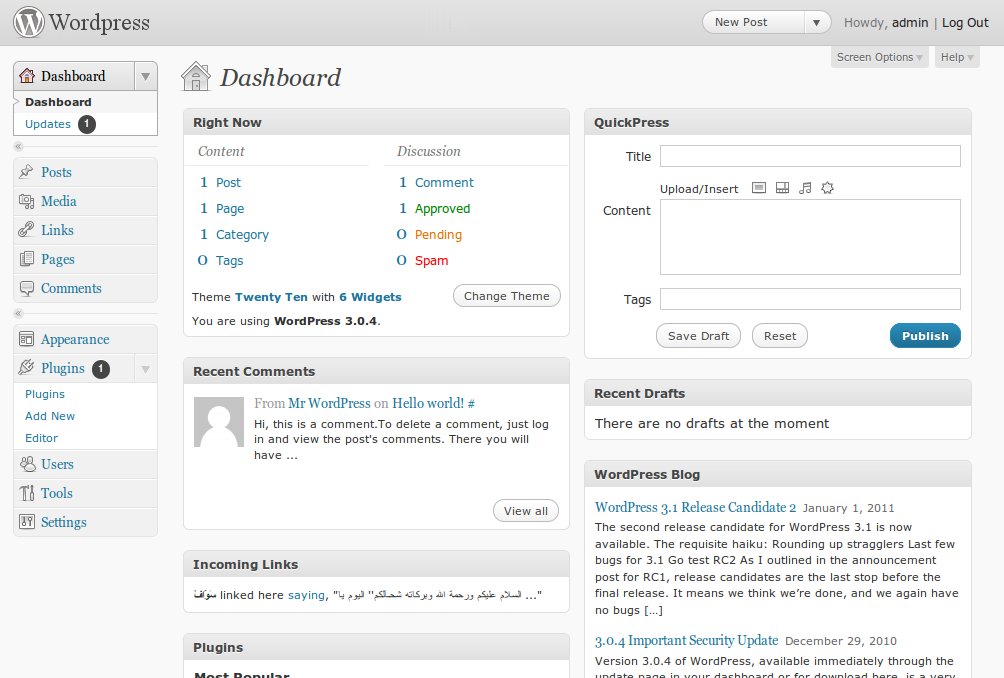Image resolution: width=1004 pixels, height=678 pixels.
Task: Open the Links menu
Action: [58, 230]
